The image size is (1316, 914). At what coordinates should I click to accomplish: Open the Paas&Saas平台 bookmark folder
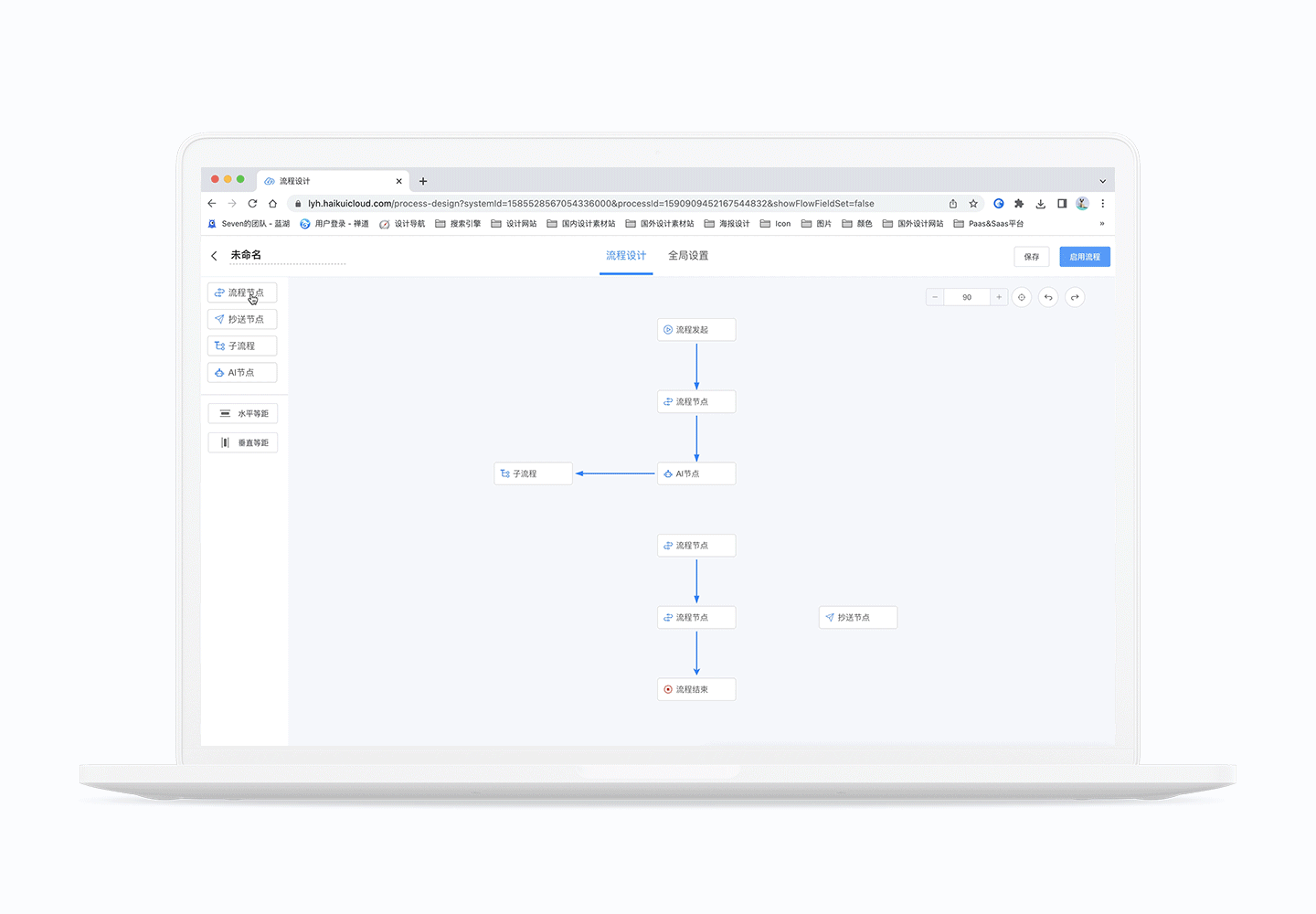pyautogui.click(x=989, y=224)
